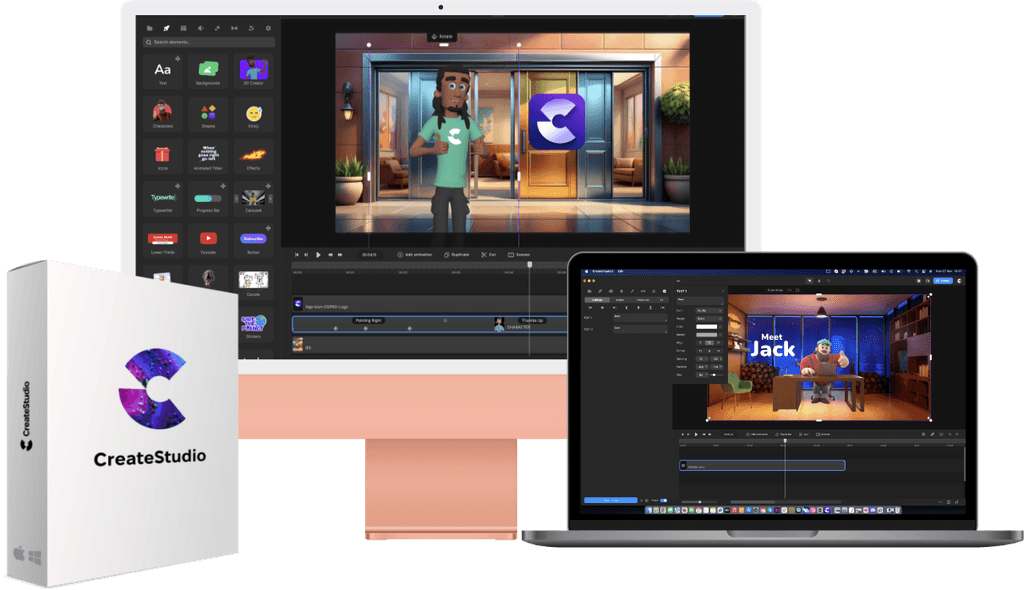Select the 3D Creator element tile
The width and height of the screenshot is (1024, 590).
(253, 72)
